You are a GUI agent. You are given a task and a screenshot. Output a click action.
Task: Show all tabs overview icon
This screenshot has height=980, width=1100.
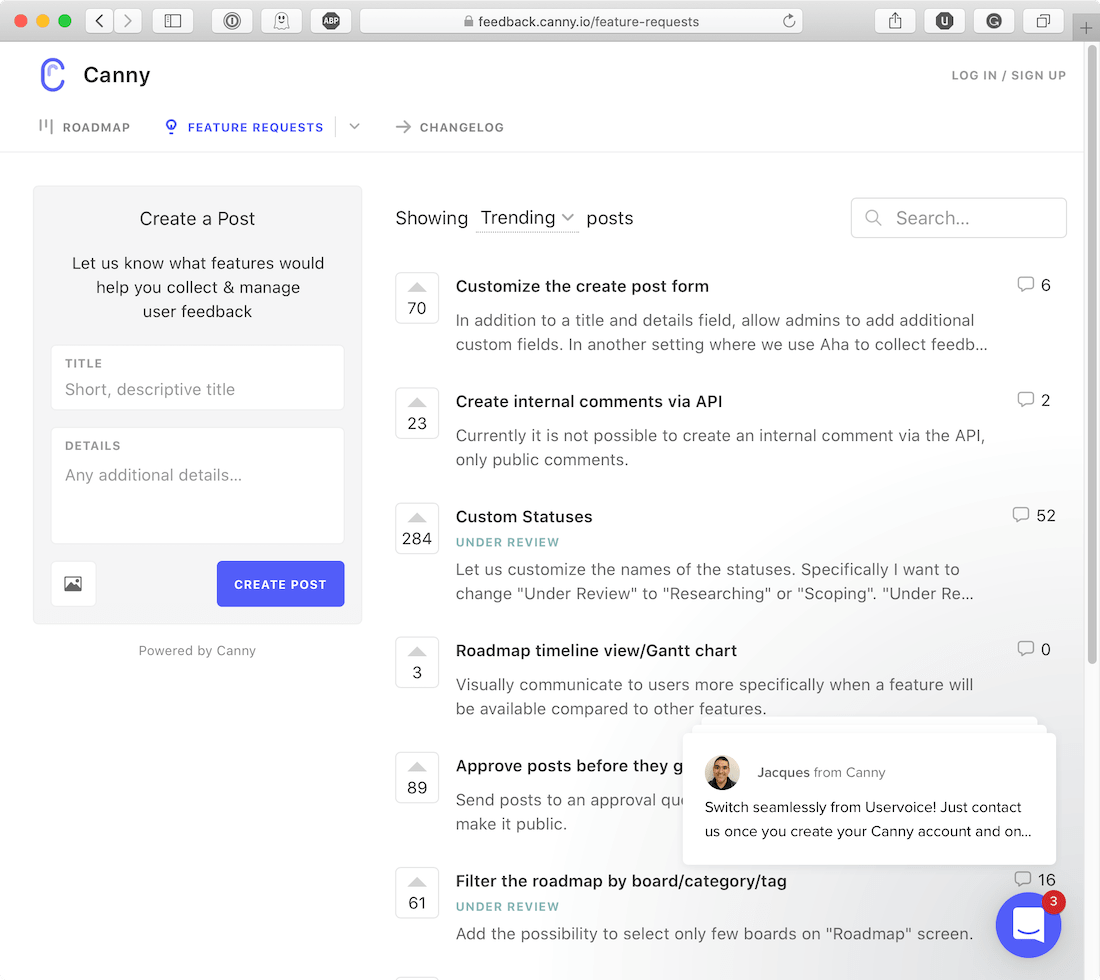(1043, 21)
